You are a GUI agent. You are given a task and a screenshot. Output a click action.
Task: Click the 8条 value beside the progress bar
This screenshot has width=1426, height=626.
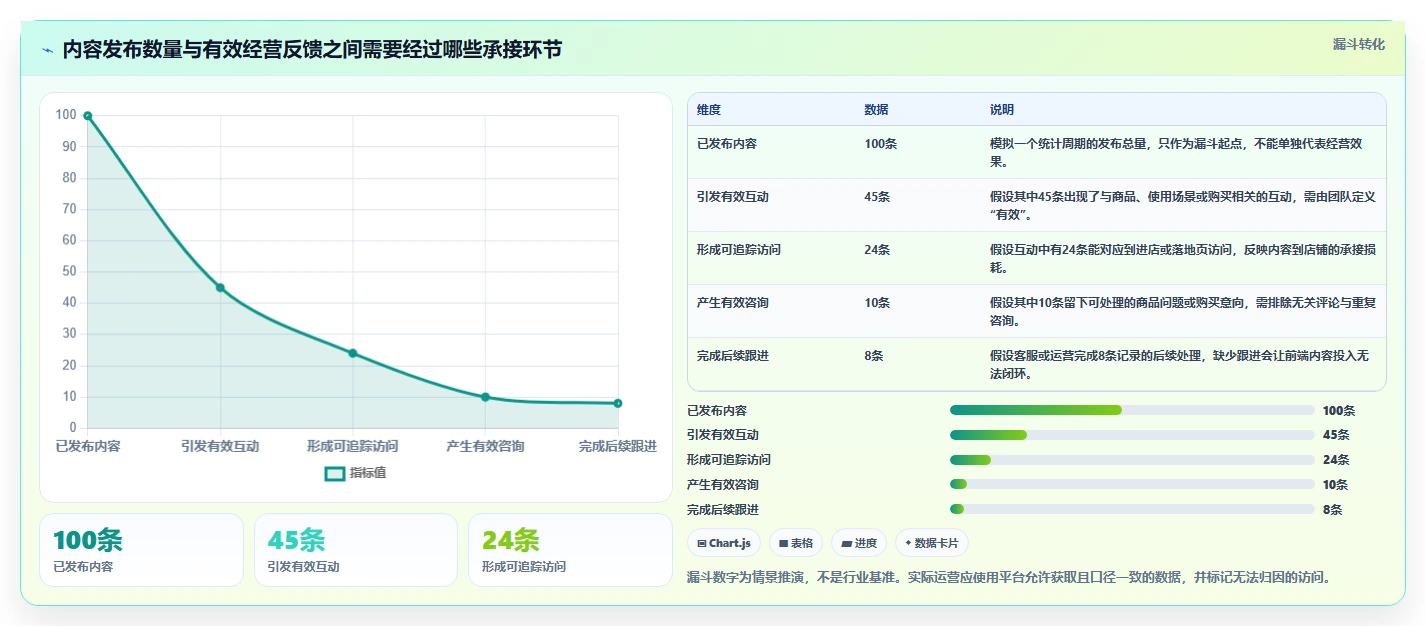[1333, 510]
